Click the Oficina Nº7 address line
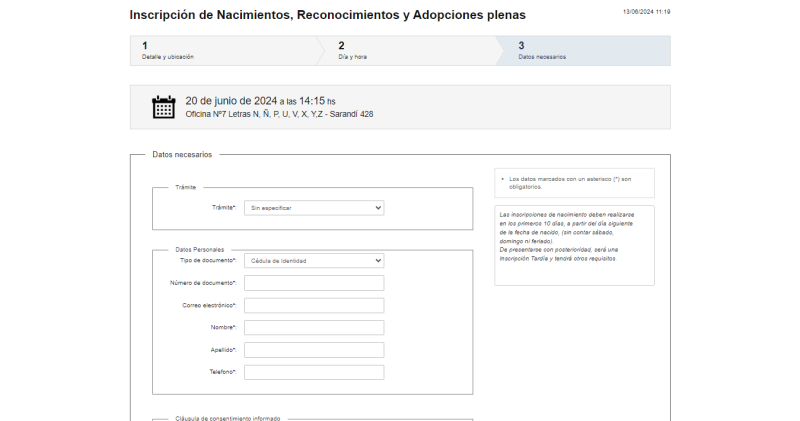Image resolution: width=800 pixels, height=421 pixels. coord(279,114)
